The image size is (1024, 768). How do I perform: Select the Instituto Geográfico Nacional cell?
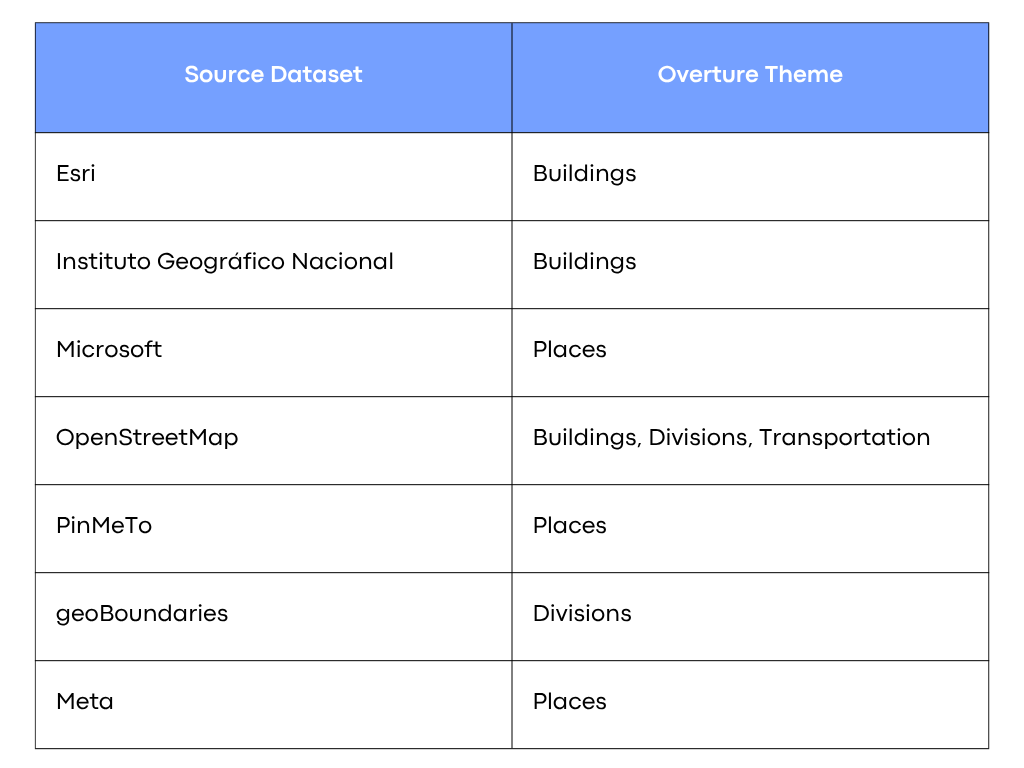[274, 264]
